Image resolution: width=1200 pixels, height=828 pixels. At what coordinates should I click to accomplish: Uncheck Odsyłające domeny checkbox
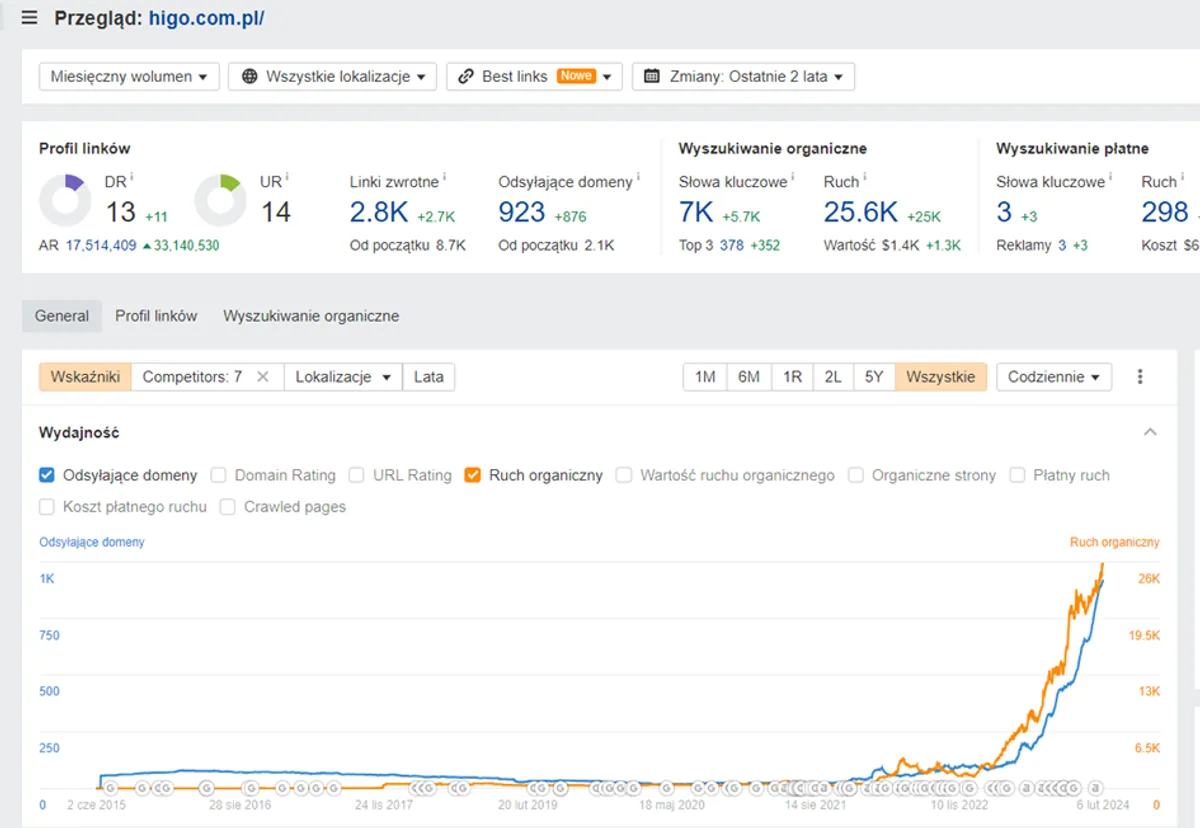pyautogui.click(x=47, y=475)
